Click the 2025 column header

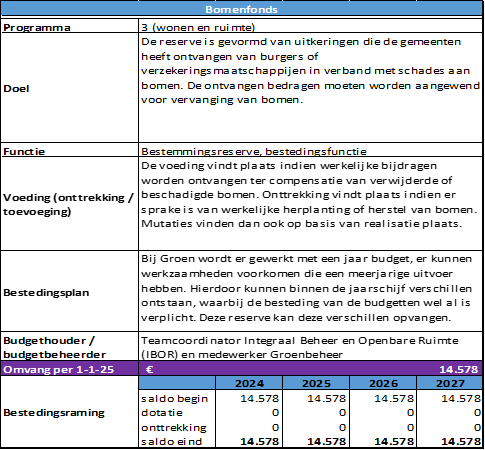[x=316, y=383]
